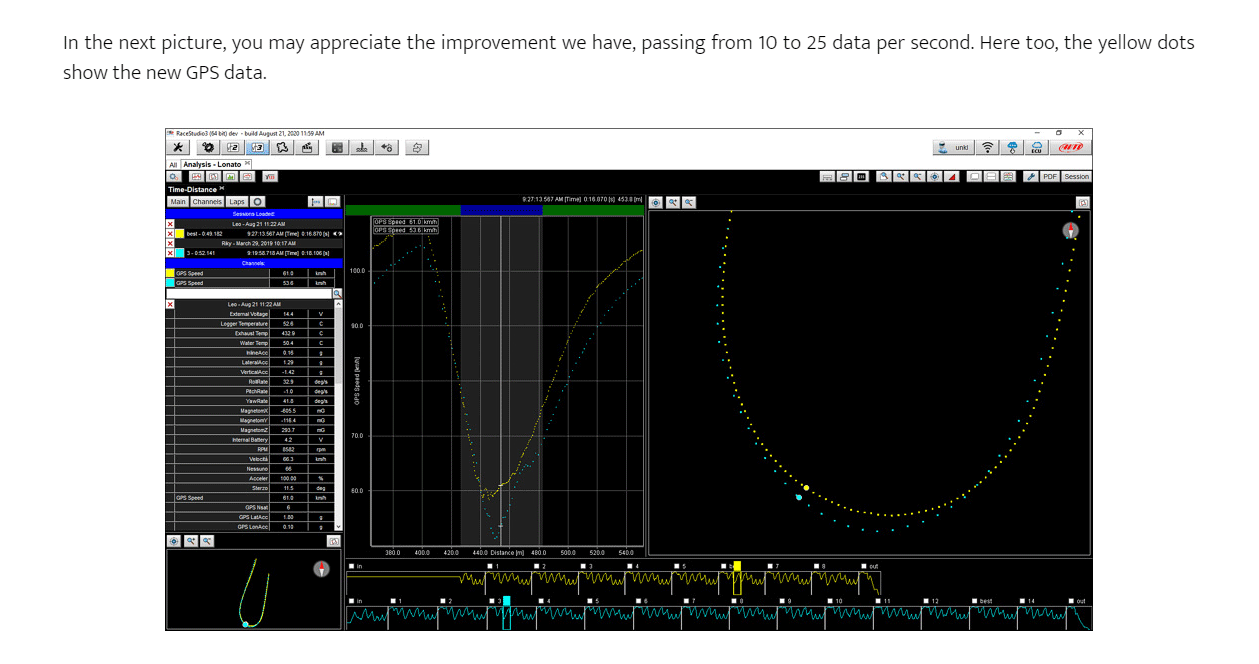Image resolution: width=1259 pixels, height=664 pixels.
Task: Click the yellow lap marker in the top session strip
Action: click(x=737, y=566)
